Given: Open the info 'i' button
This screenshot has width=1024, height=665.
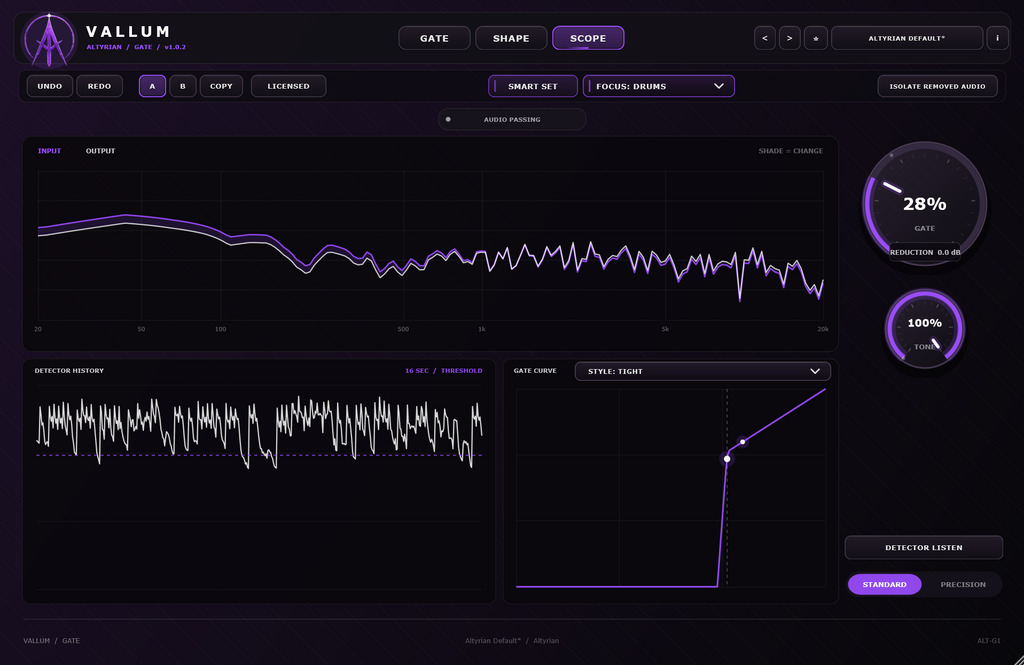Looking at the screenshot, I should (997, 38).
